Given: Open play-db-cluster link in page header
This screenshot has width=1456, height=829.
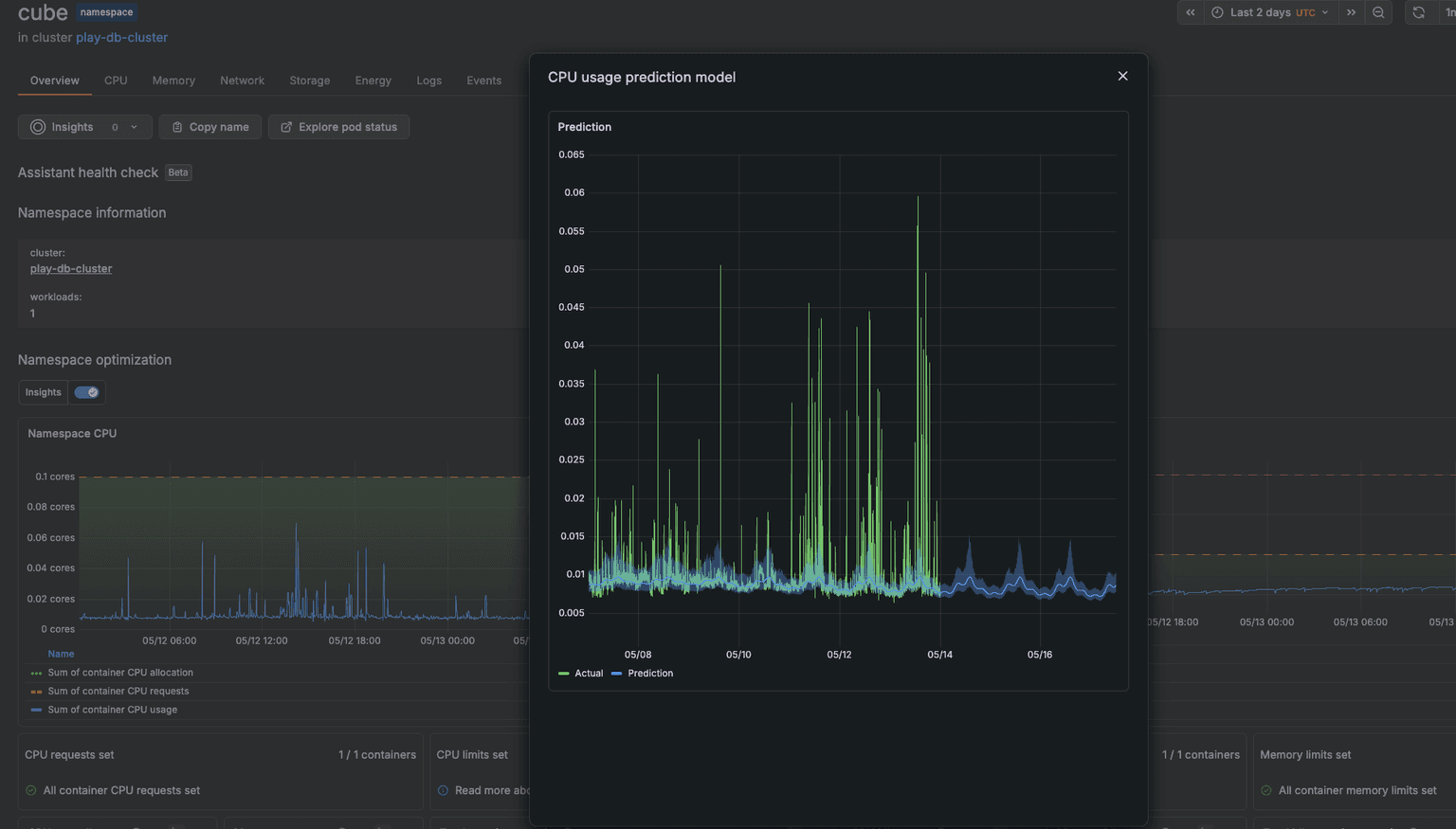Looking at the screenshot, I should click(x=121, y=38).
